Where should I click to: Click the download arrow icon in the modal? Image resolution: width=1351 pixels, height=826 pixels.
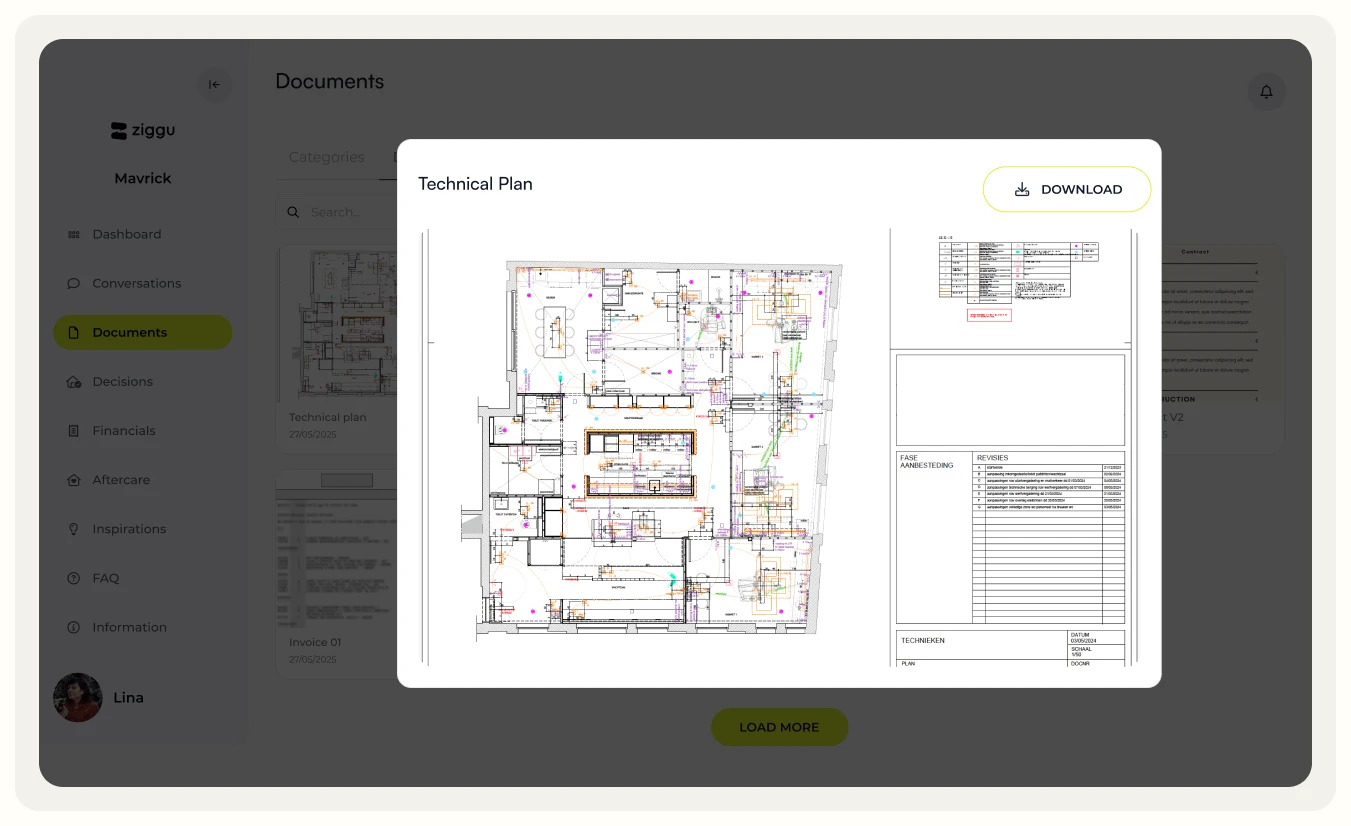1022,189
